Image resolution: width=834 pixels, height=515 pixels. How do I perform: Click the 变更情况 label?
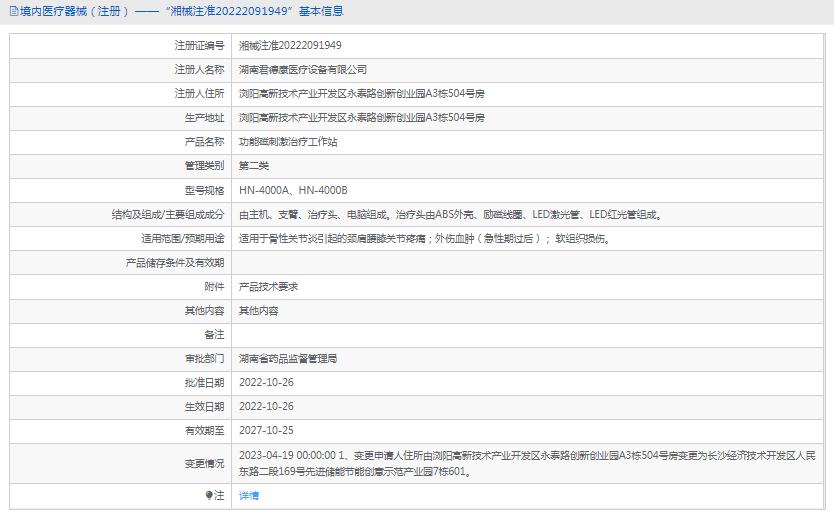(x=205, y=464)
